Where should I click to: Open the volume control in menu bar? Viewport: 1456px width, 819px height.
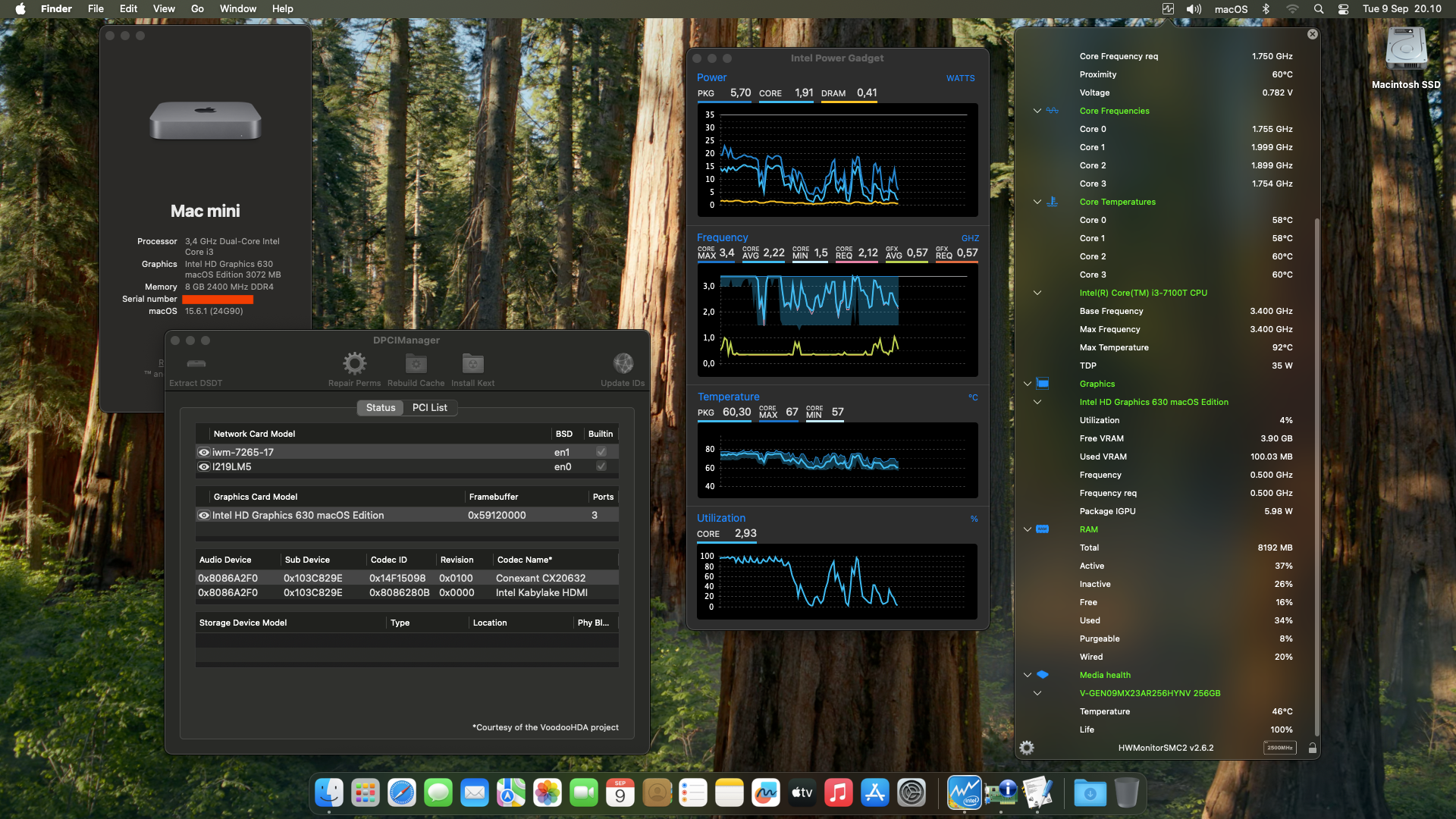tap(1194, 9)
